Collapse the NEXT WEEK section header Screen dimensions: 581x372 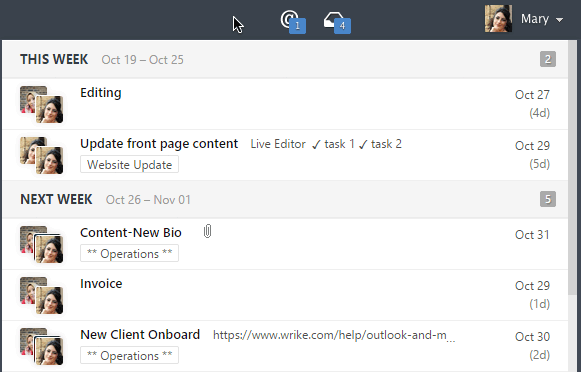pos(285,199)
